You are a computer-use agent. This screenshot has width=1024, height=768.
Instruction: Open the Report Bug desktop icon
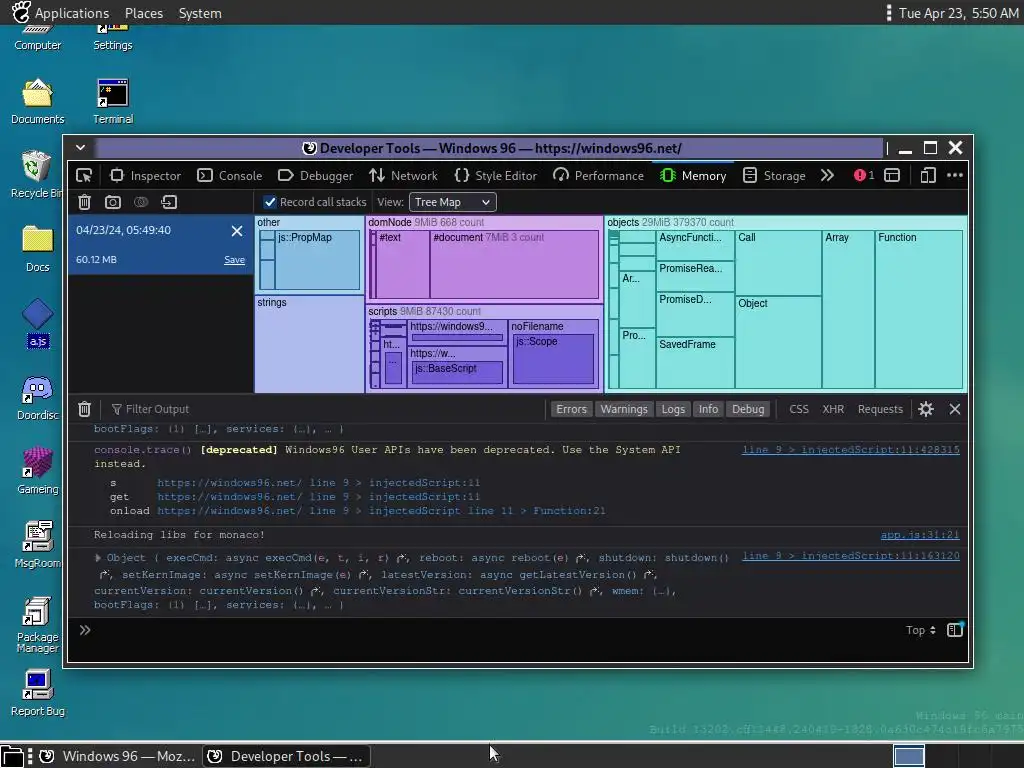click(37, 694)
